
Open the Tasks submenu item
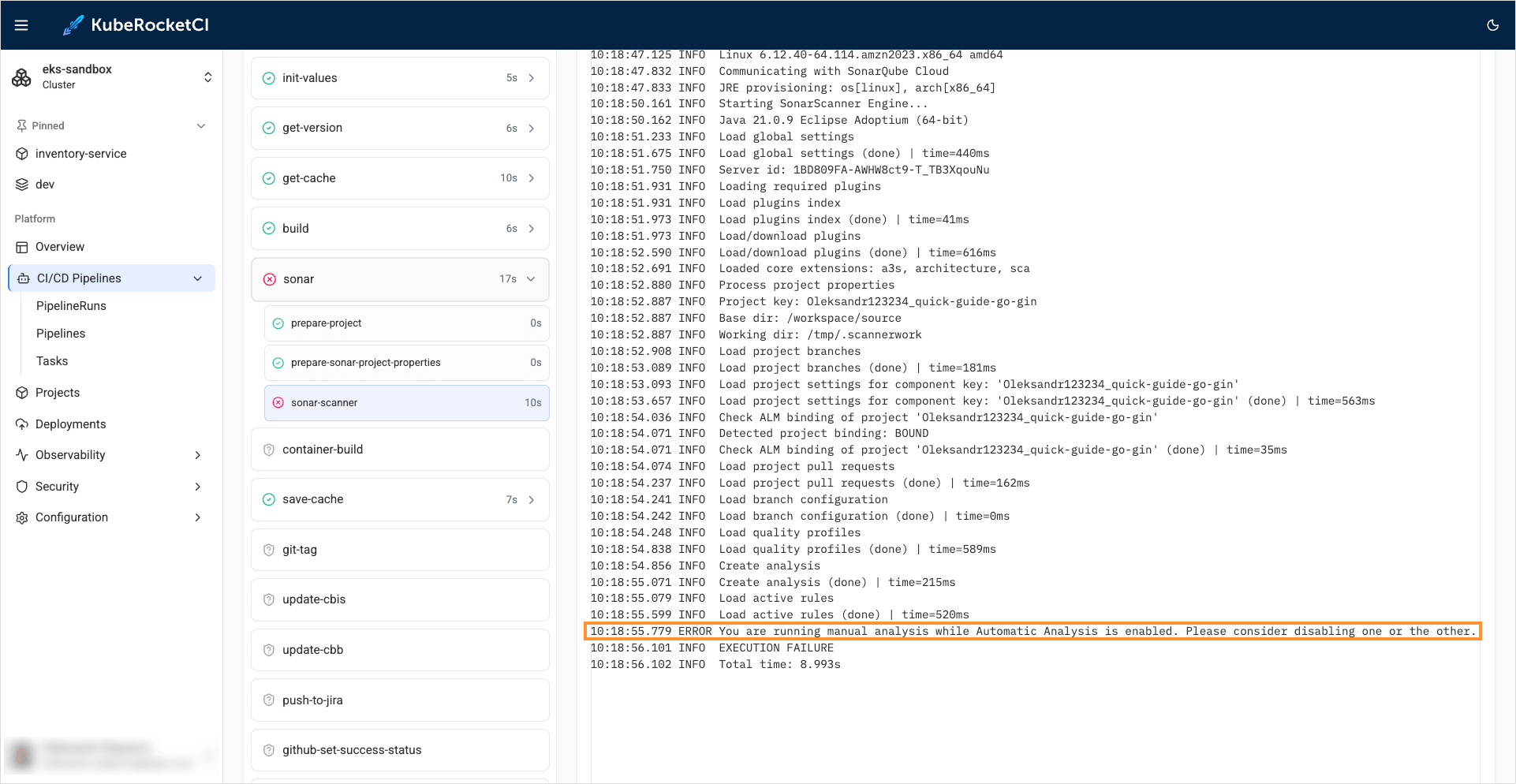coord(52,361)
